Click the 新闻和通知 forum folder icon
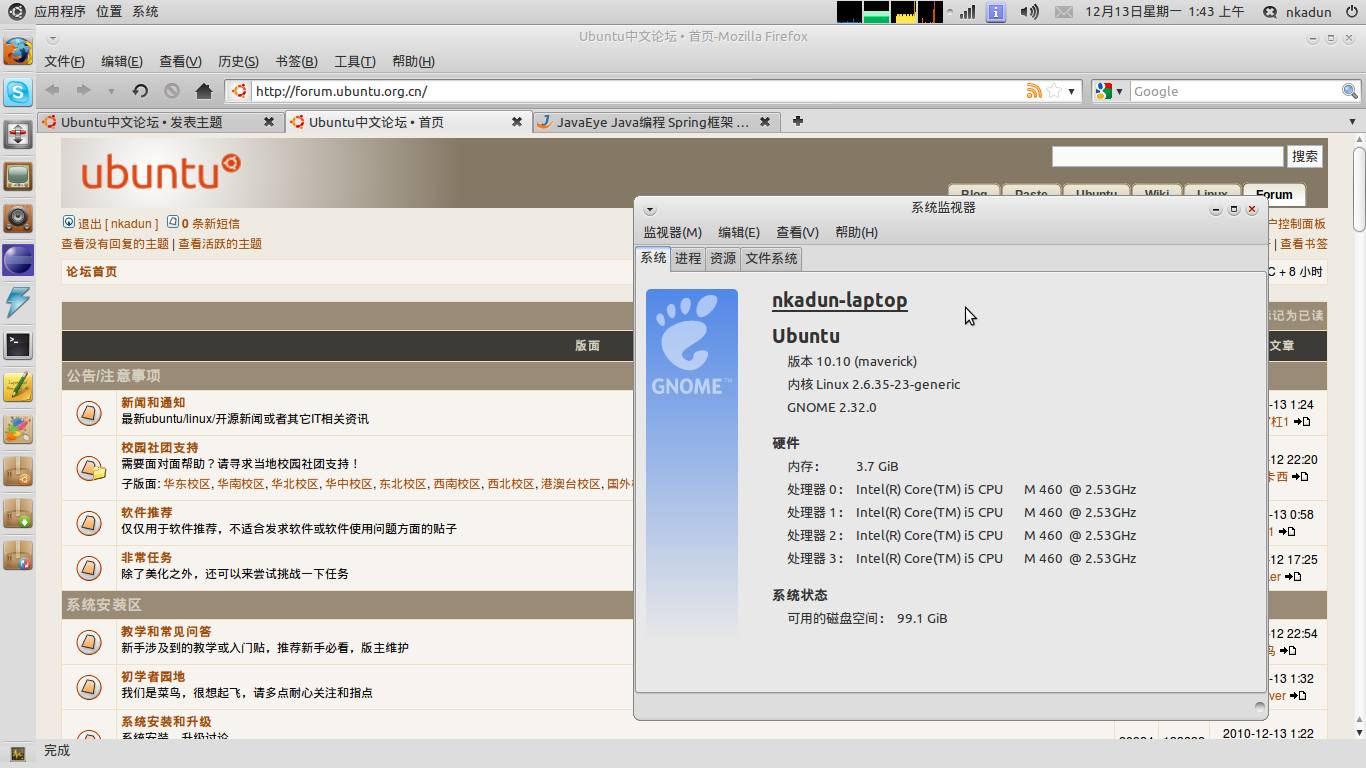 click(89, 411)
